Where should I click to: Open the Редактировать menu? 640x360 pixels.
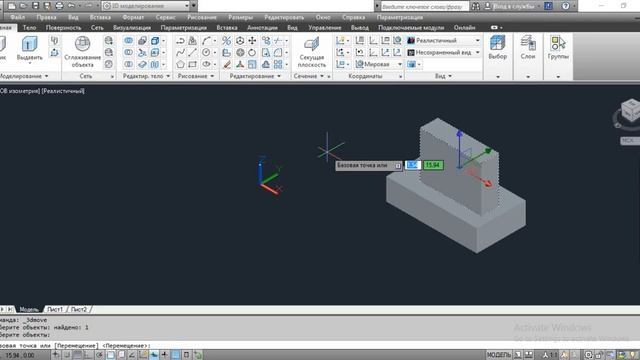click(x=284, y=17)
